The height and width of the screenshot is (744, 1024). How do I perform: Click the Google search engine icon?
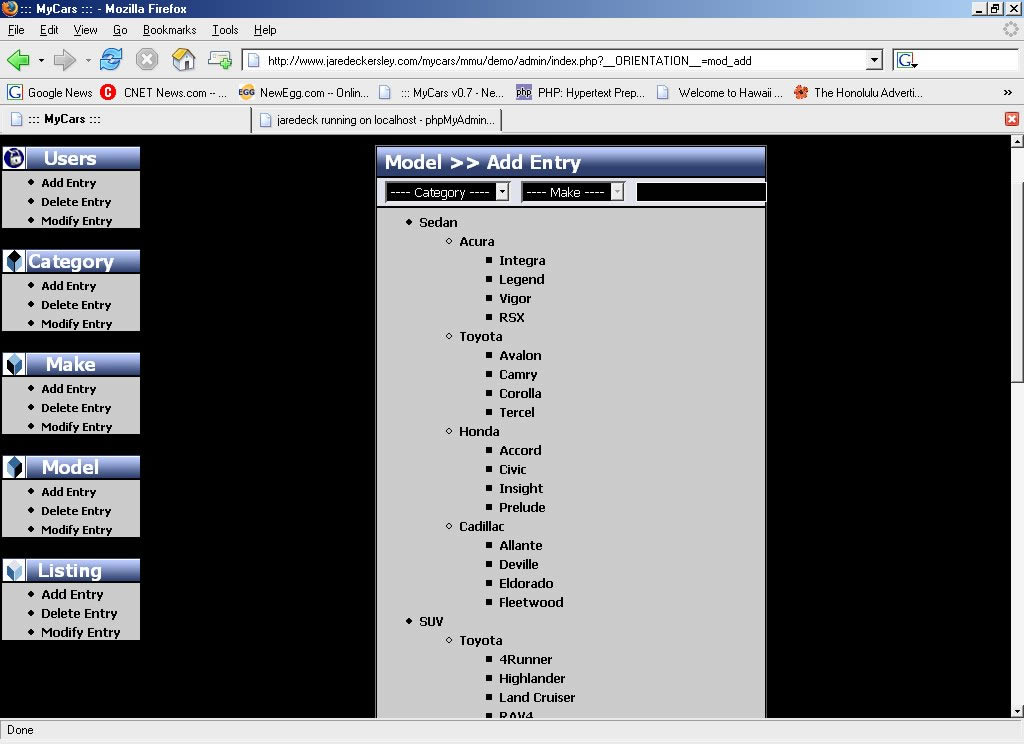906,61
